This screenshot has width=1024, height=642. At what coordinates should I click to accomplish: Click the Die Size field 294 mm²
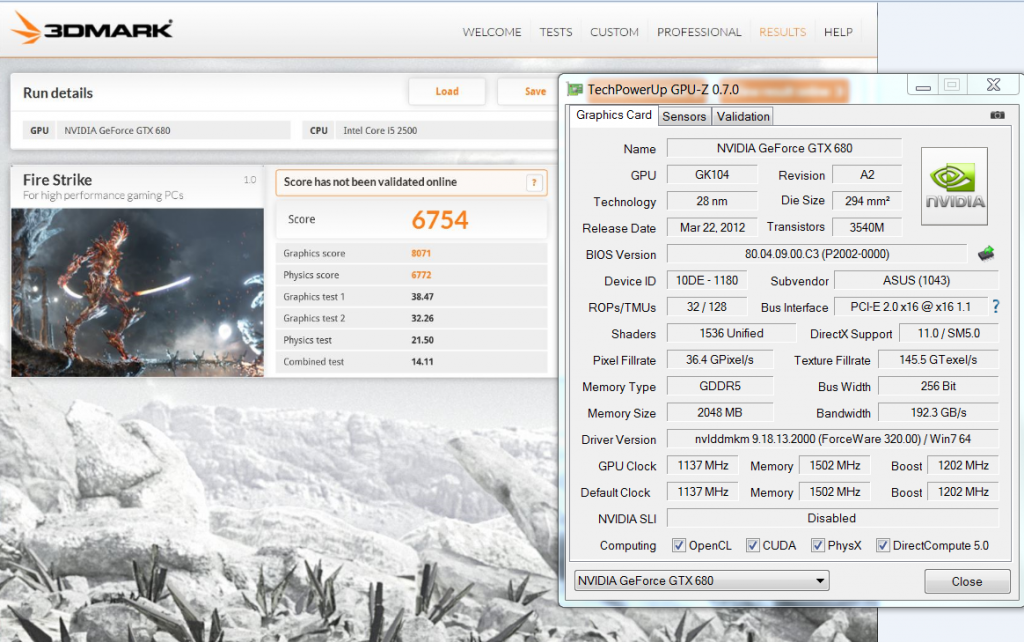pos(867,201)
